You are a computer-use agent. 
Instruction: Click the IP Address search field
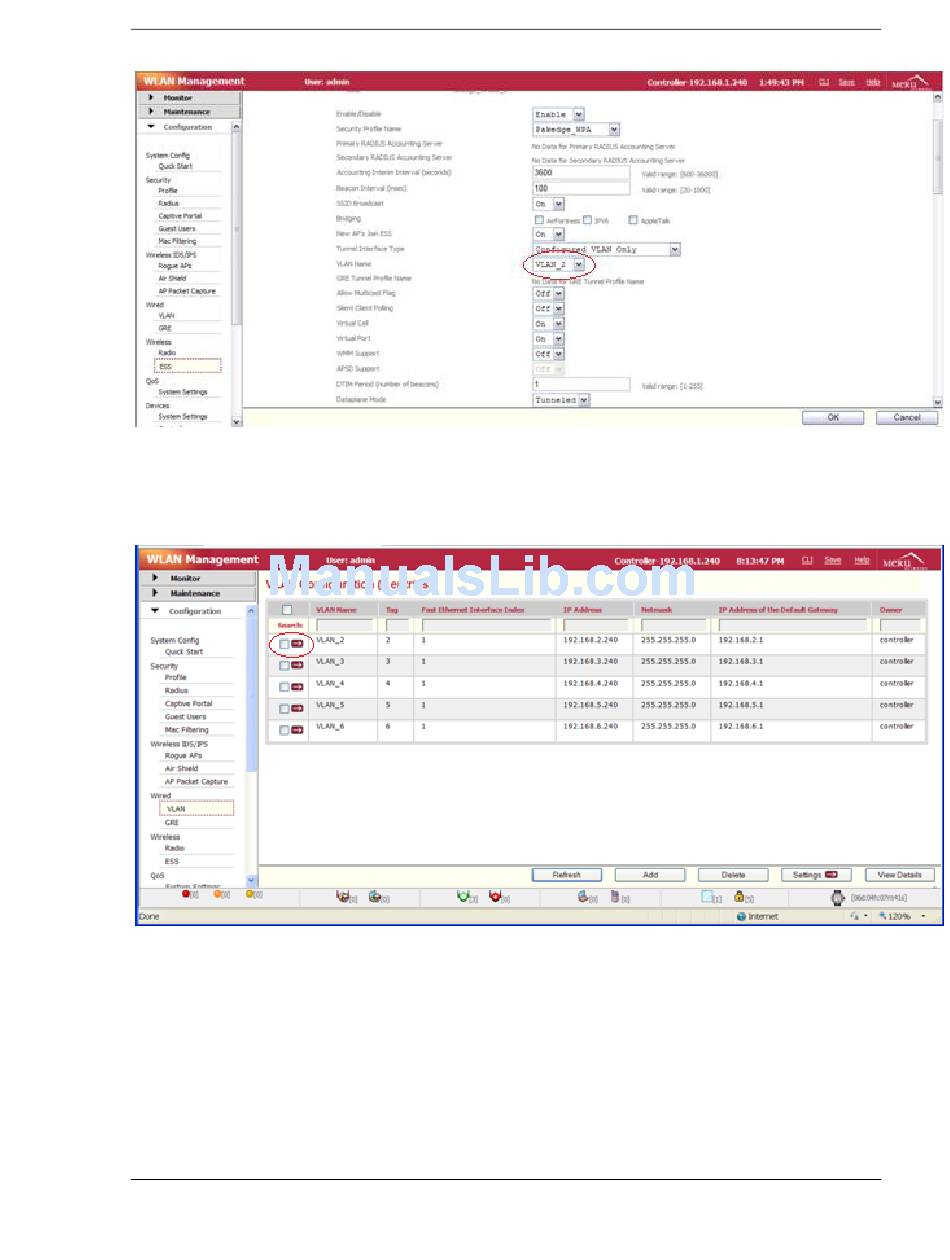click(595, 625)
